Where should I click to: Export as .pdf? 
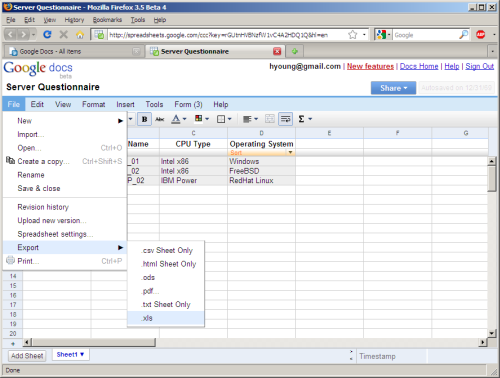[x=166, y=291]
